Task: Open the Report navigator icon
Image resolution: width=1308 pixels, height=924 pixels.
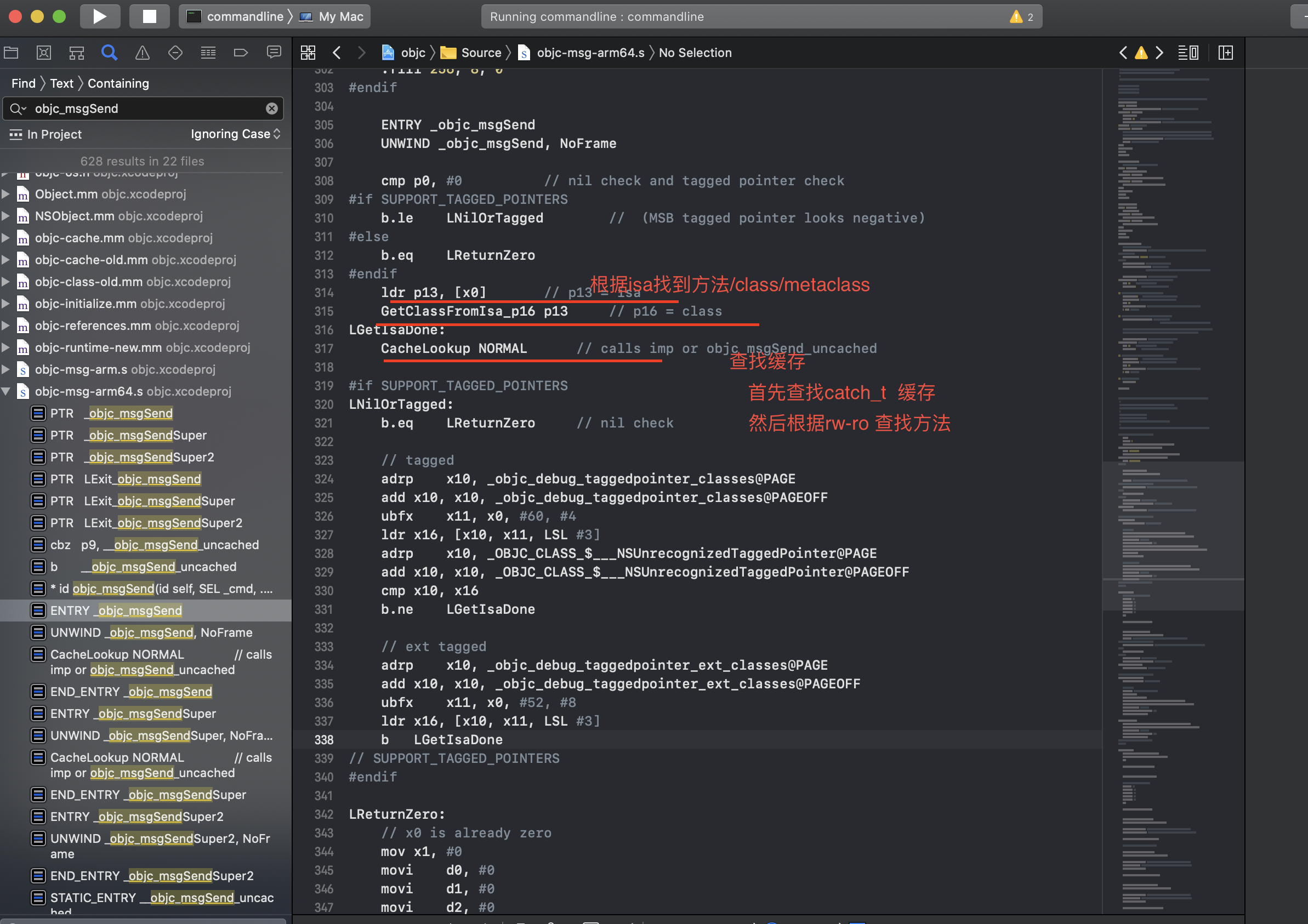Action: tap(274, 53)
